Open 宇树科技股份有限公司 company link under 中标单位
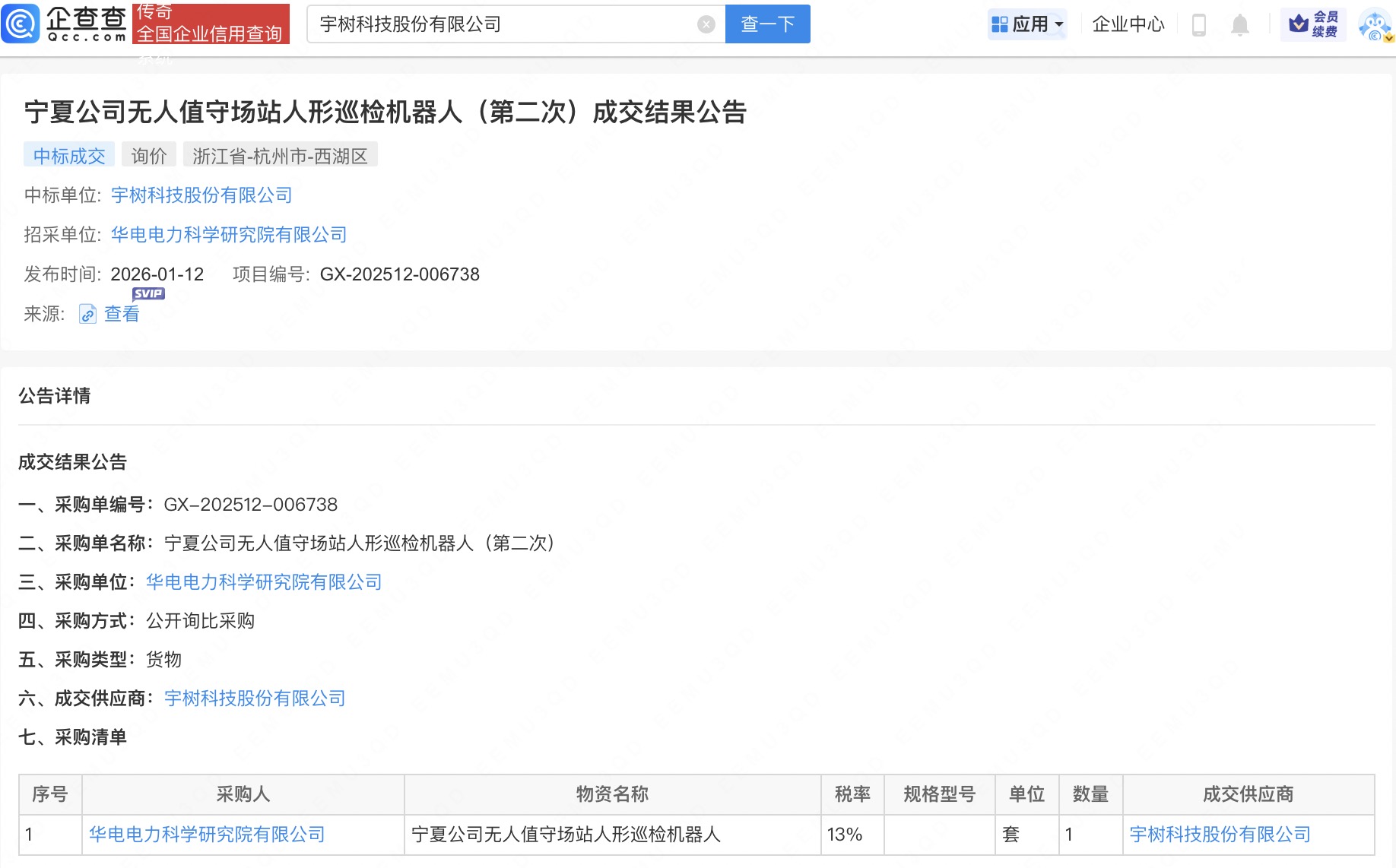Viewport: 1396px width, 868px height. (201, 195)
